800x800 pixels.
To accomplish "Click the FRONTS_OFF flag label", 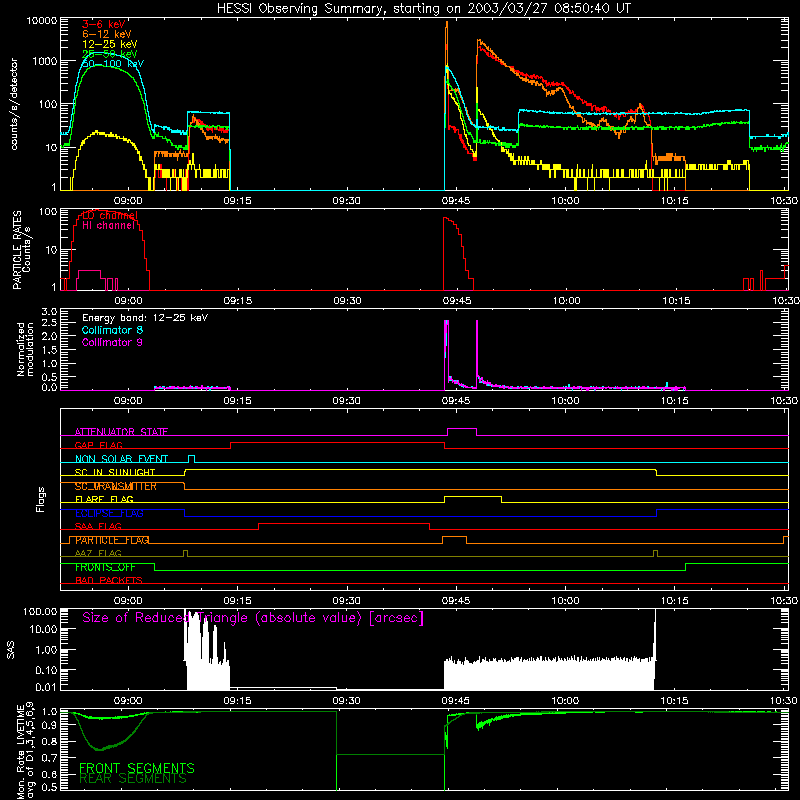I will [105, 567].
